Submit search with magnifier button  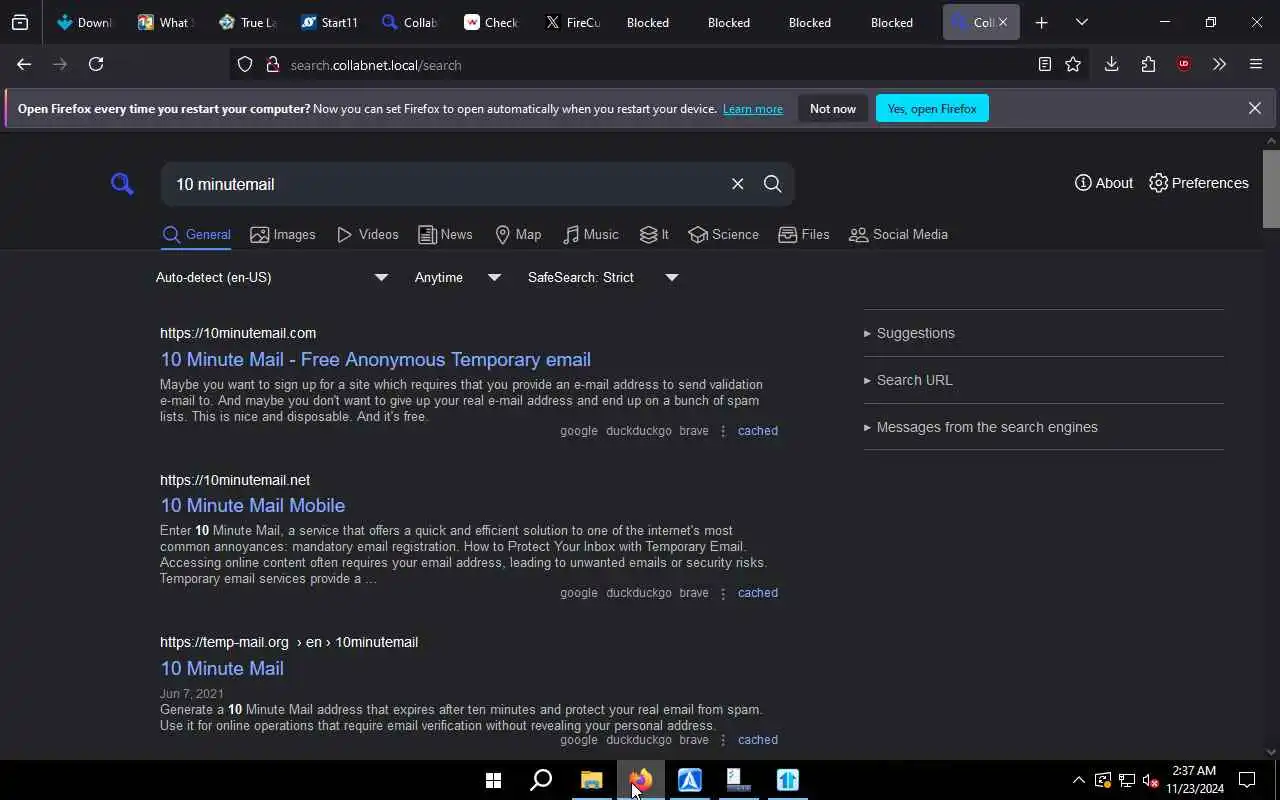(x=772, y=184)
